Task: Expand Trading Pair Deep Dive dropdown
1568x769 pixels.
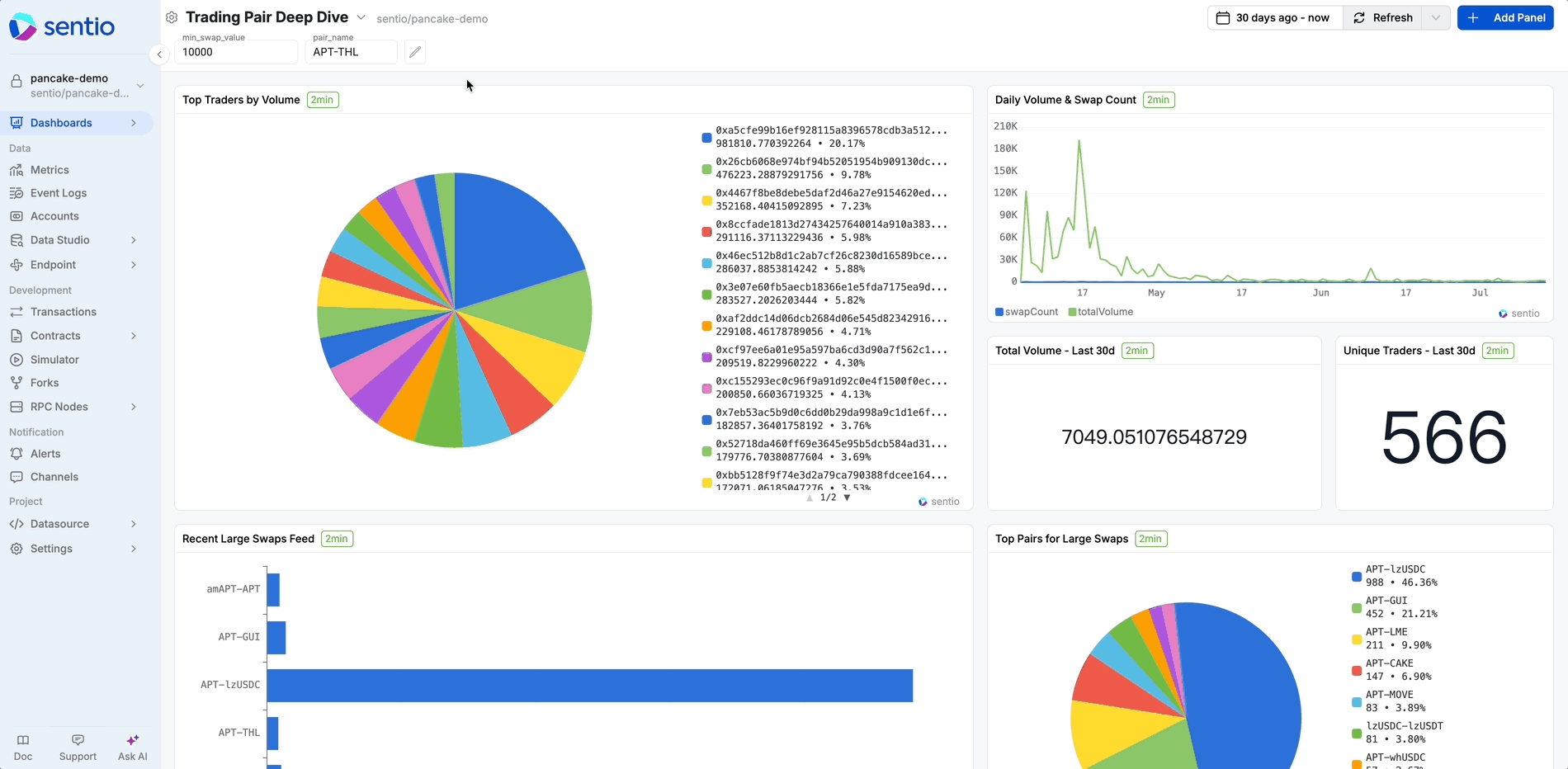Action: (x=361, y=17)
